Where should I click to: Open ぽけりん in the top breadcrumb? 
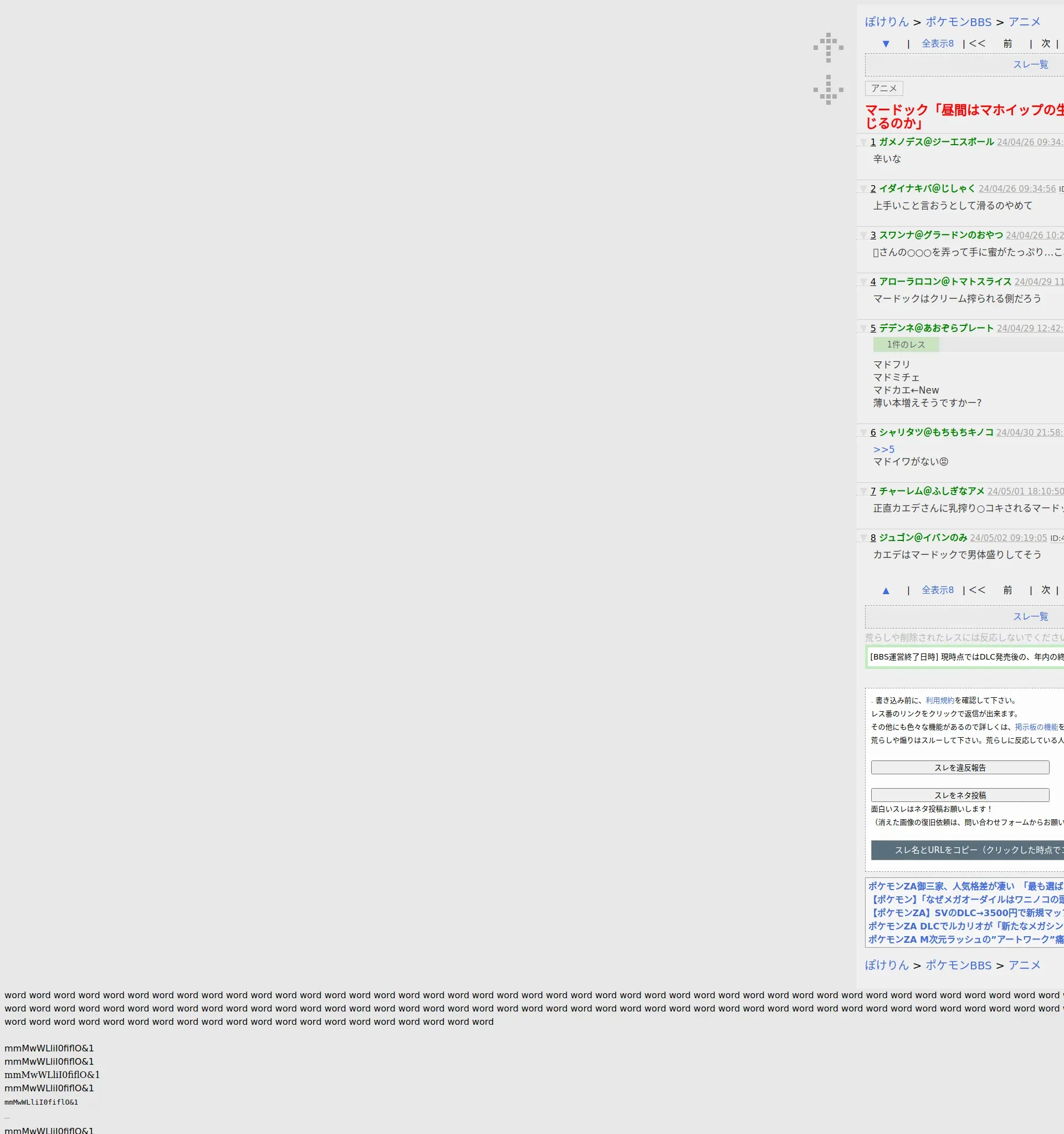point(887,22)
